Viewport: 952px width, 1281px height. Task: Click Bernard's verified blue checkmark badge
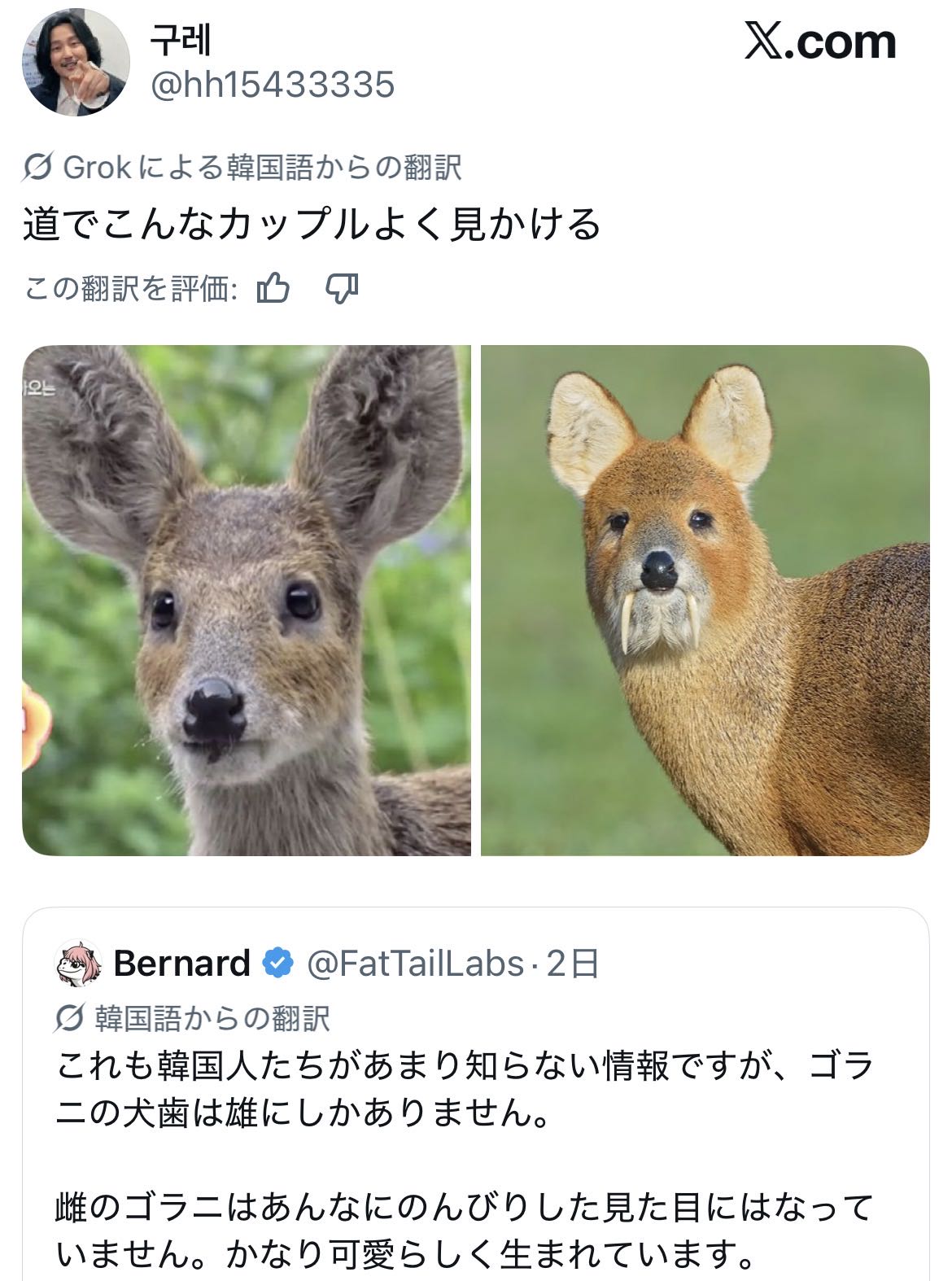(x=277, y=963)
